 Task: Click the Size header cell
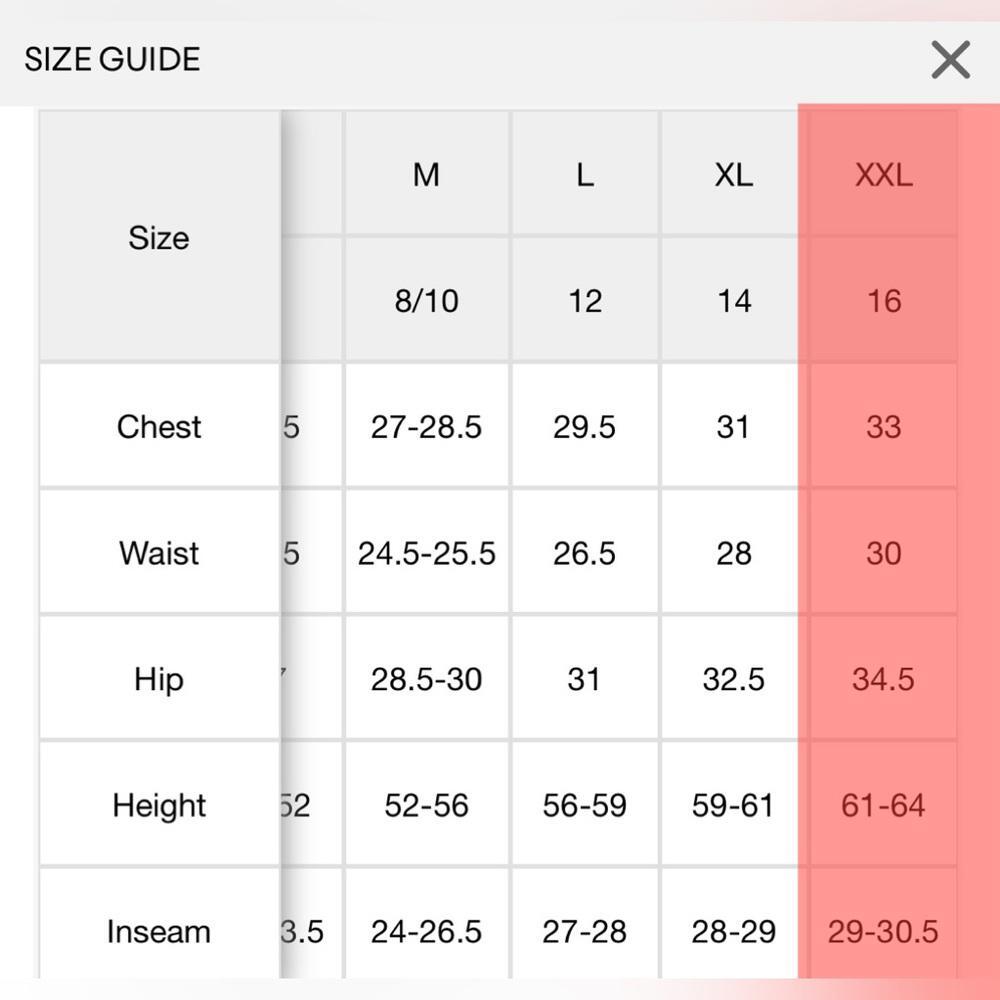point(159,238)
